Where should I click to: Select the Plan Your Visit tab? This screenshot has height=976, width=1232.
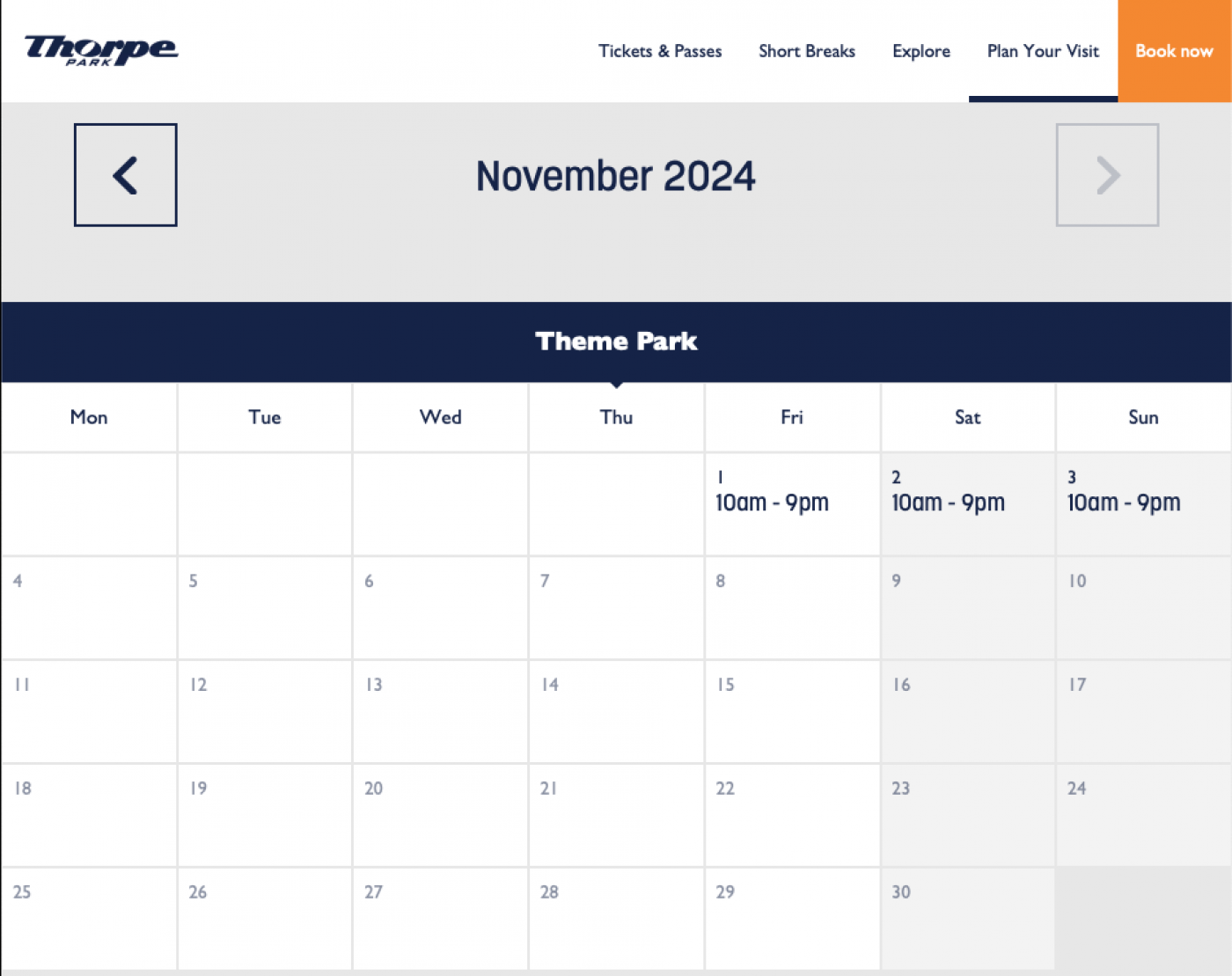[x=1043, y=51]
